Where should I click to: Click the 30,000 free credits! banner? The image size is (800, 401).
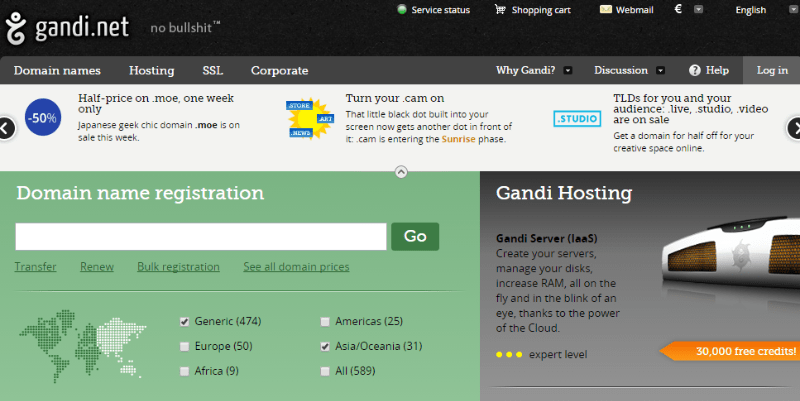(730, 351)
